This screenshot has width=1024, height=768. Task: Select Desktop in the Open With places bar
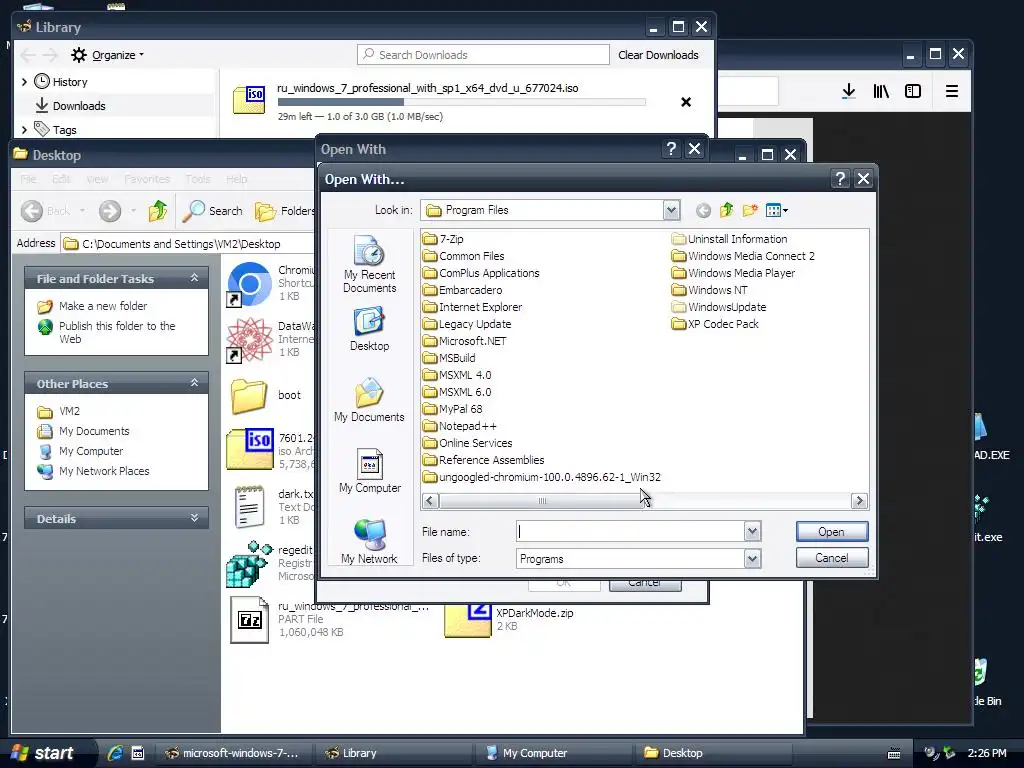point(370,330)
